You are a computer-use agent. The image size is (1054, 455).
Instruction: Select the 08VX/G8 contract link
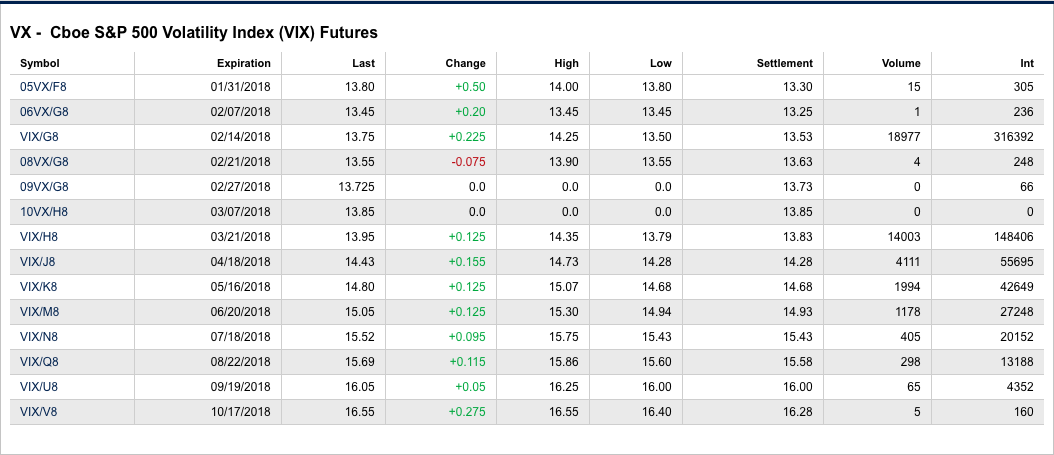[44, 162]
